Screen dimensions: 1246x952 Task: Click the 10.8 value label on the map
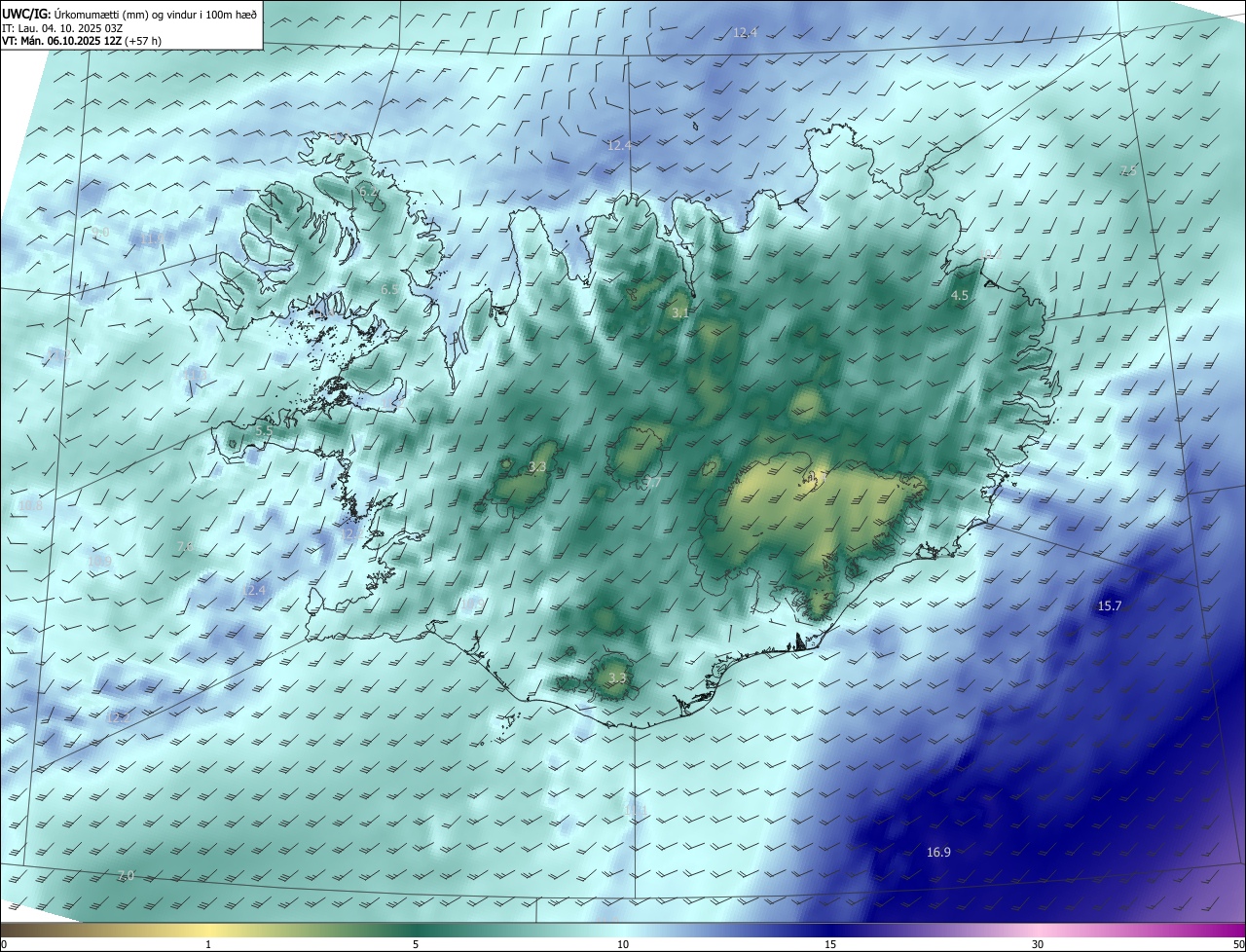(30, 506)
